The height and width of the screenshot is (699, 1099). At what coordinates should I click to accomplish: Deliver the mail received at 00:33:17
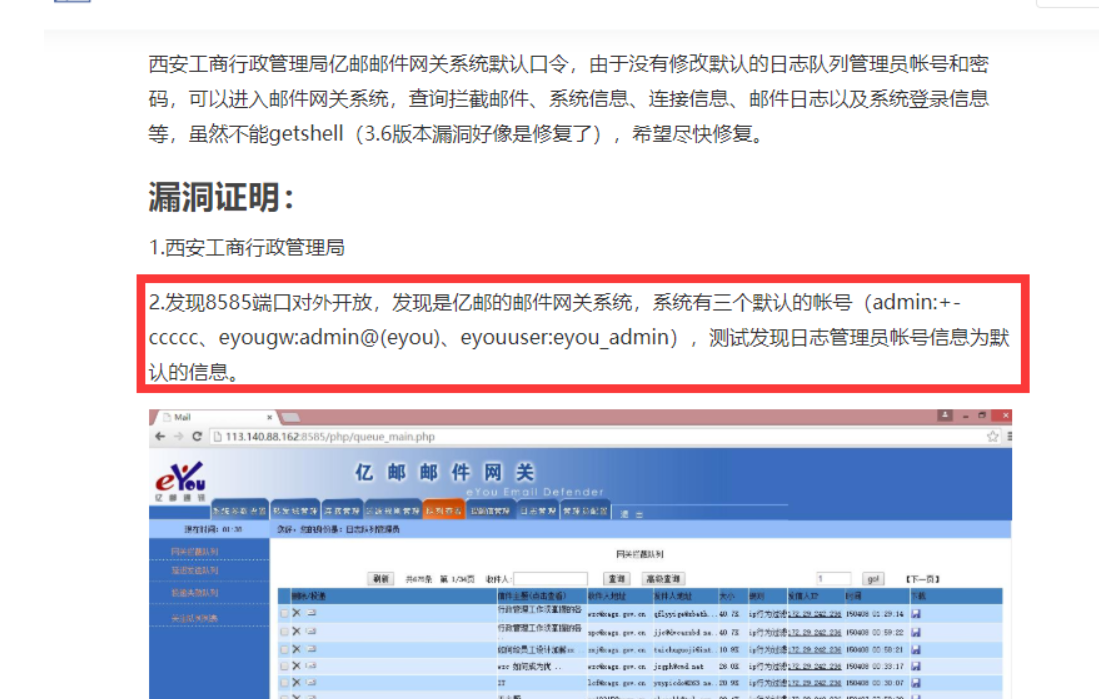311,665
